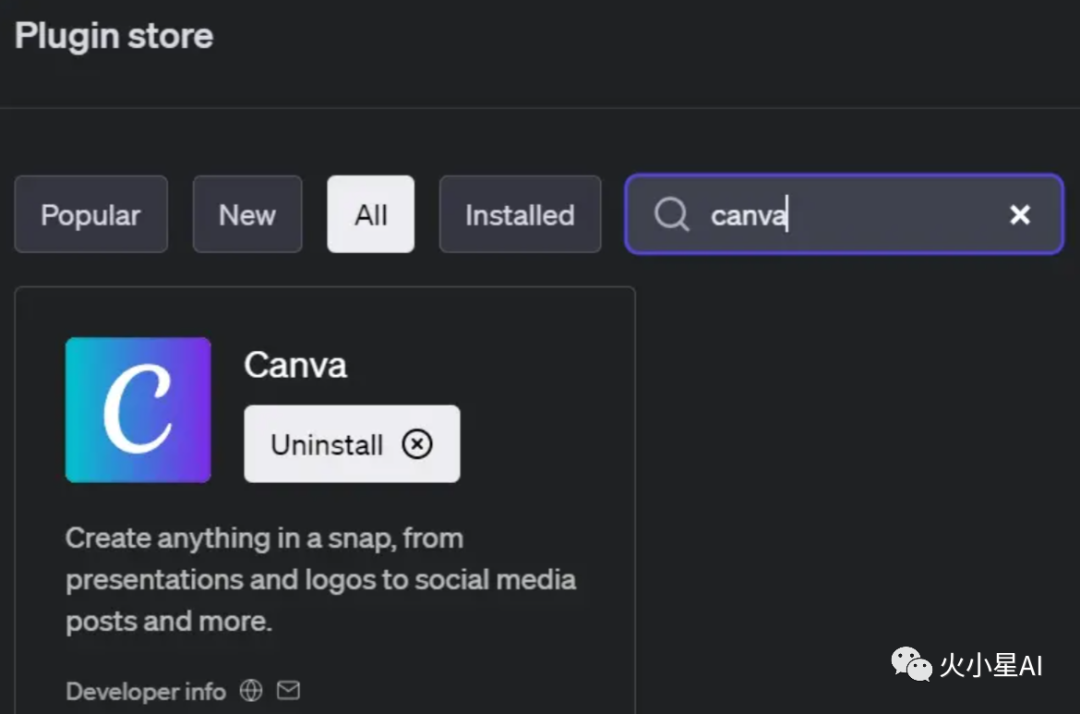Switch to the New tab

coord(247,214)
